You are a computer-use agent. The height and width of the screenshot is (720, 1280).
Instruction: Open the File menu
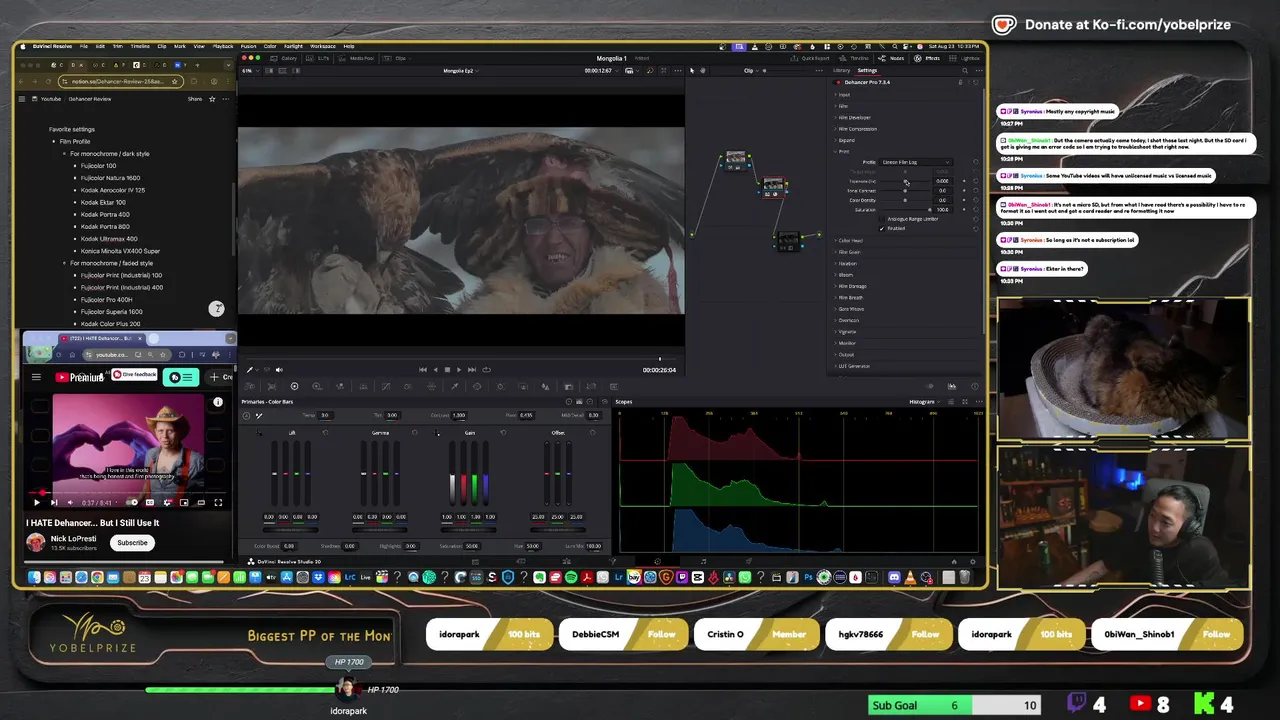point(84,46)
